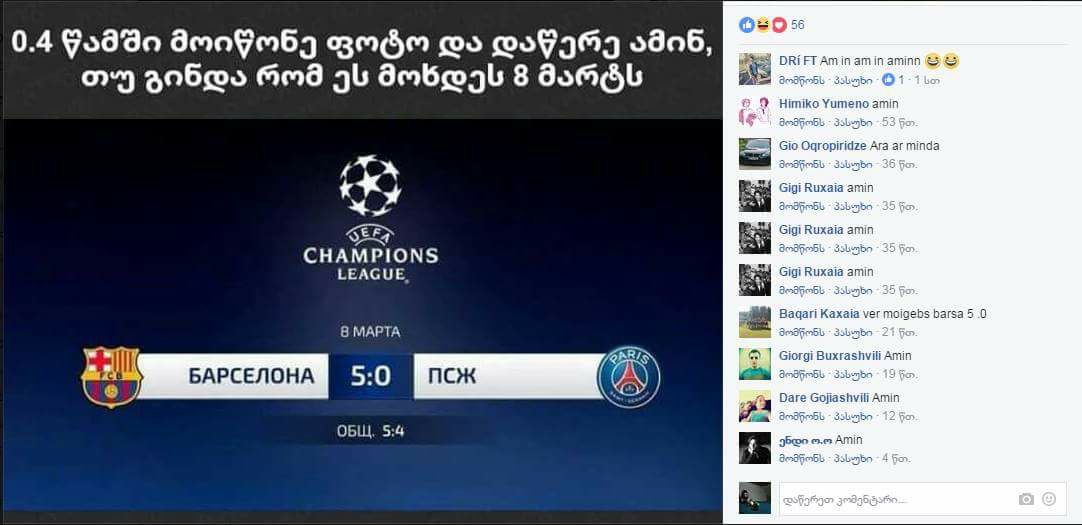Click in the write-a-comment input field

[x=897, y=499]
